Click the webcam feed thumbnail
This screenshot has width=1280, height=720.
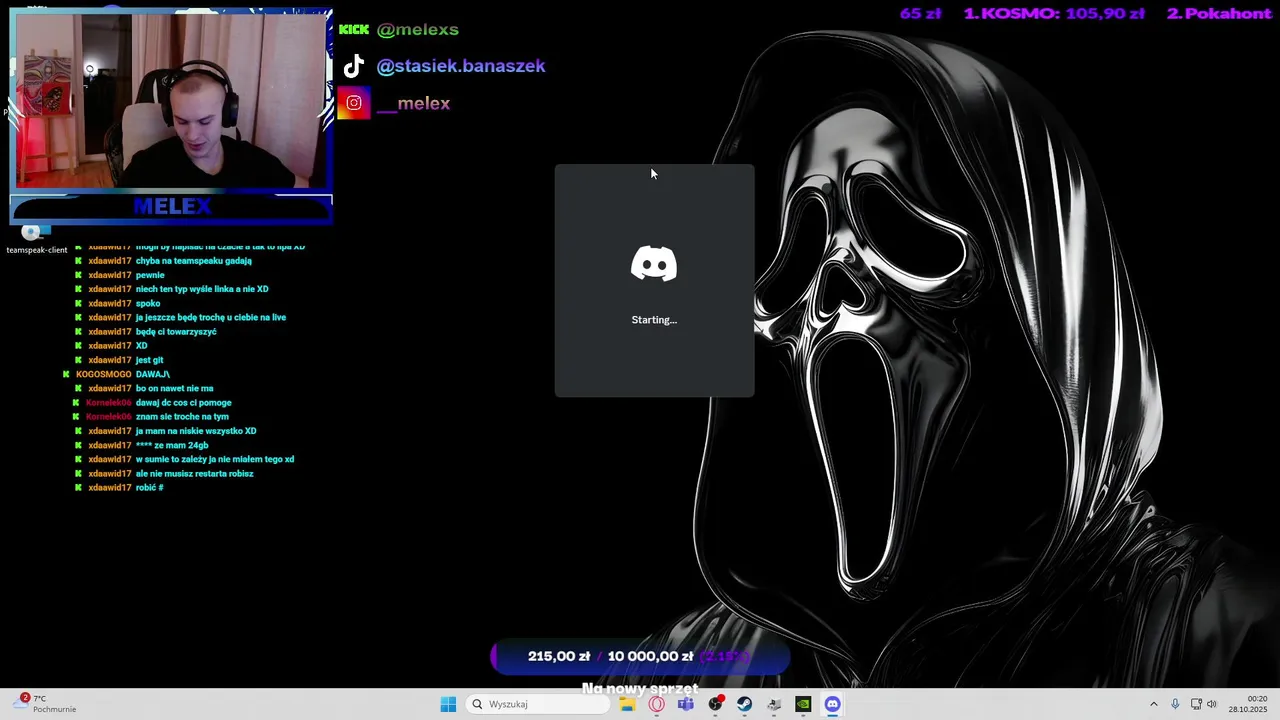point(170,100)
